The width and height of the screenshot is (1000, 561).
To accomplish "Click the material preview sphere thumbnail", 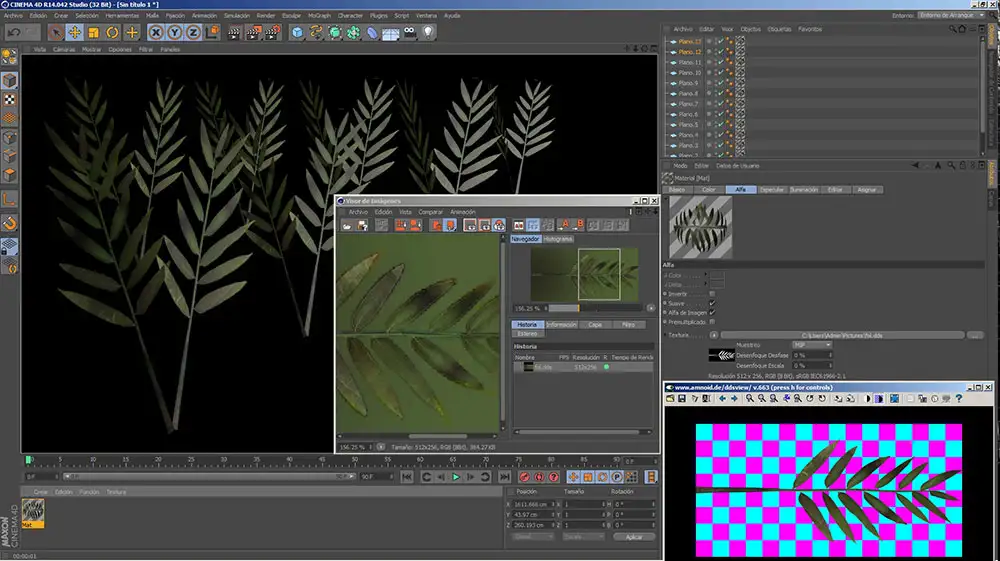I will pos(700,227).
